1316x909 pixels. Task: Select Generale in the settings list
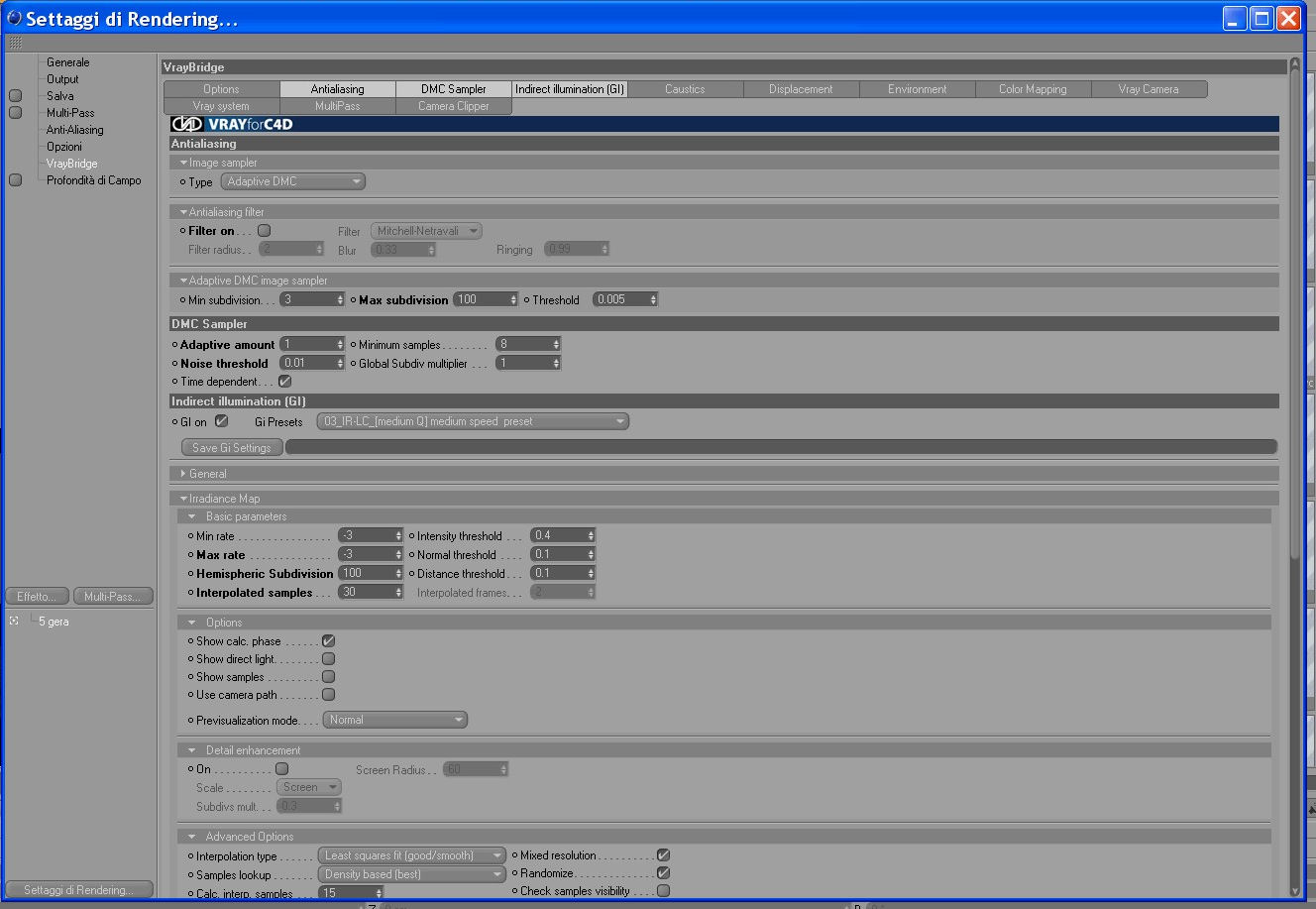coord(68,62)
